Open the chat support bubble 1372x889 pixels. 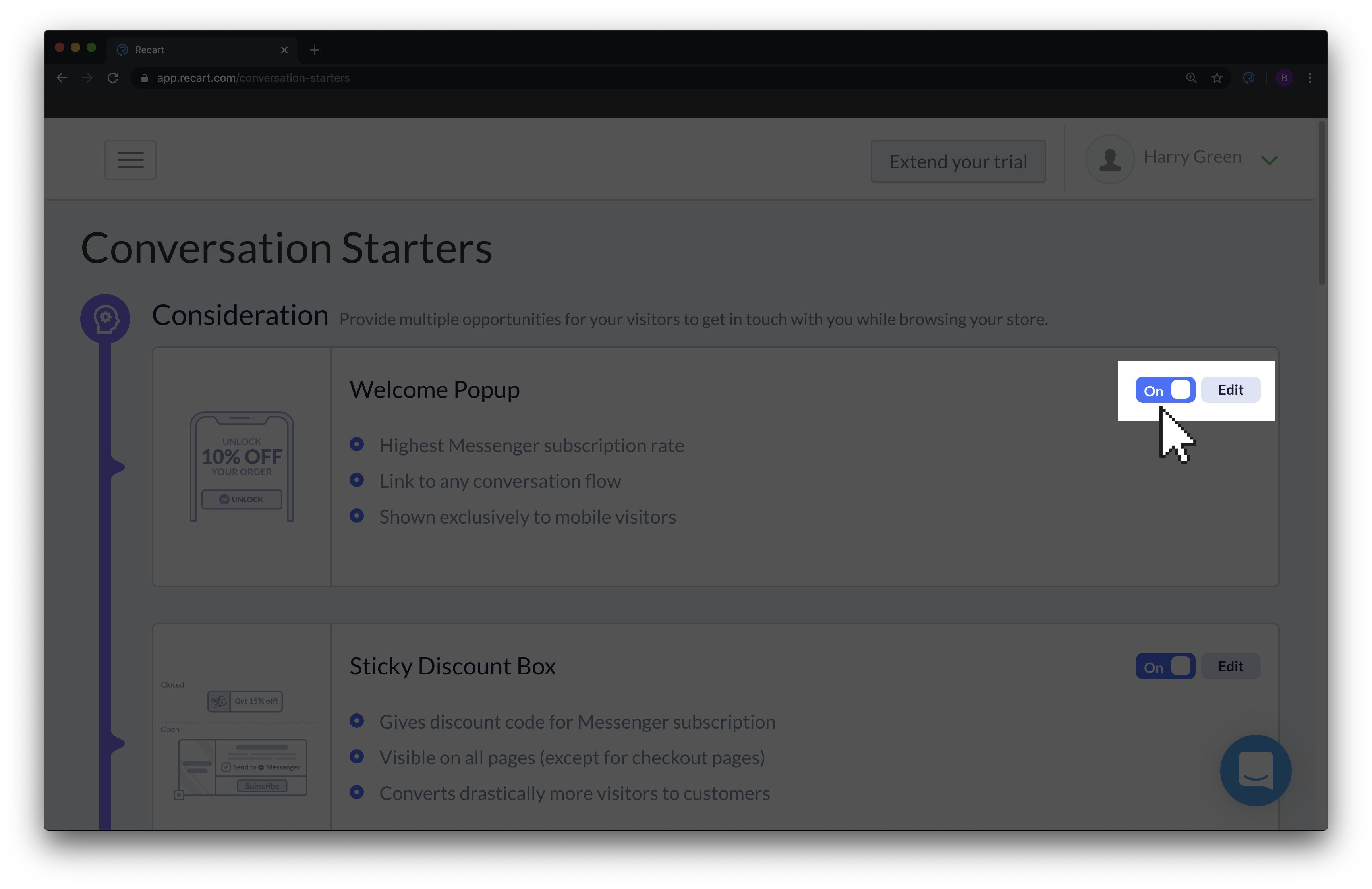click(1256, 770)
